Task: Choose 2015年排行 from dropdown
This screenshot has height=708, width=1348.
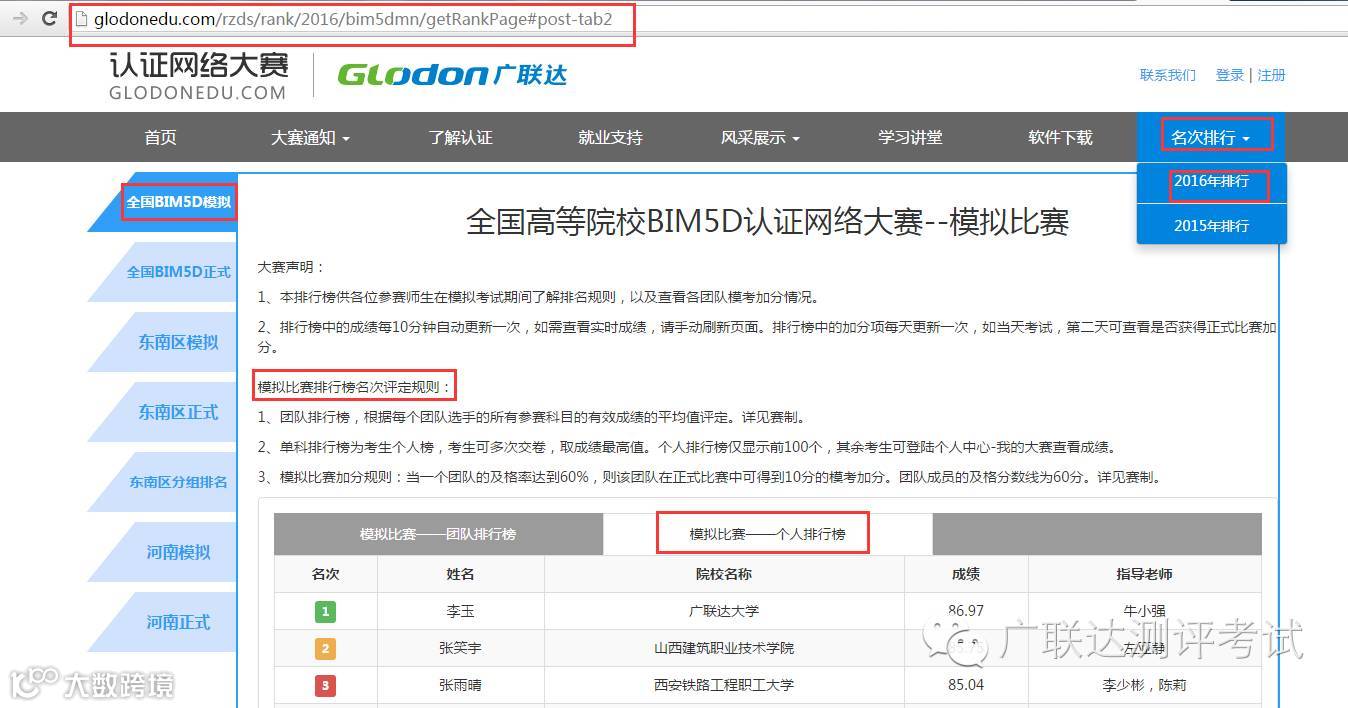Action: tap(1212, 225)
